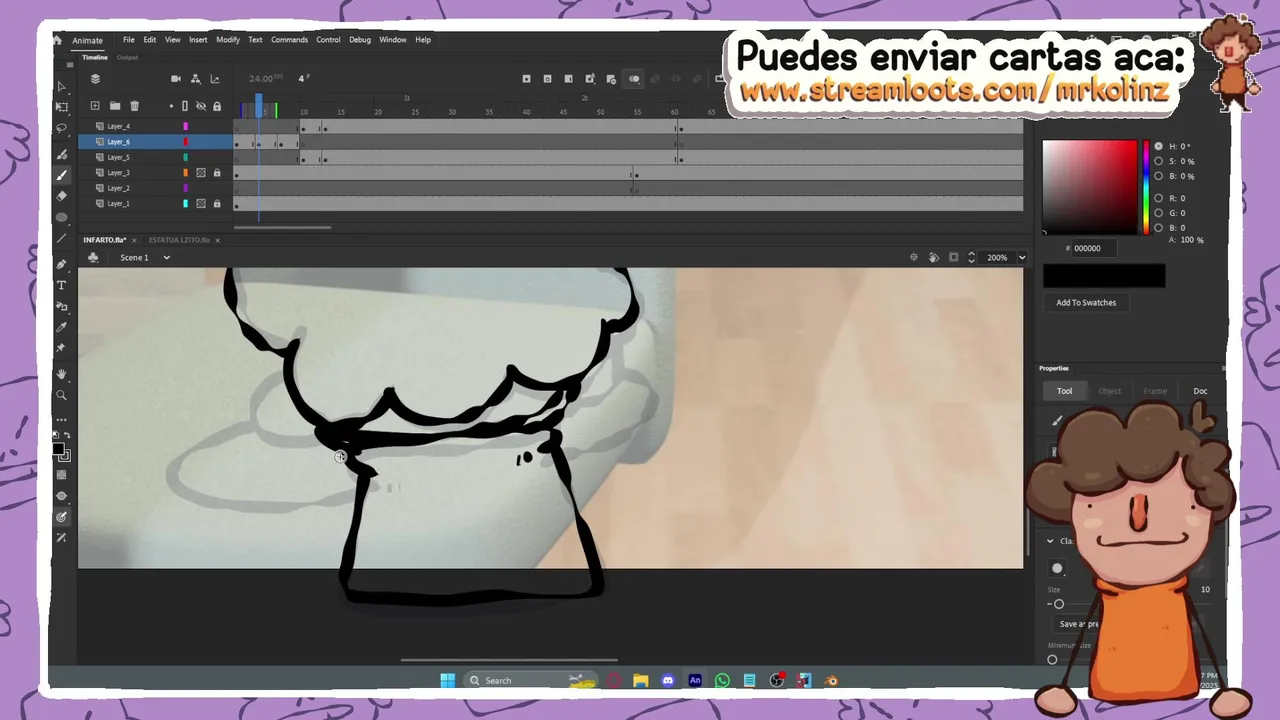Switch to the ESTATUA LZITO.fla document tab
1280x720 pixels.
(x=179, y=240)
